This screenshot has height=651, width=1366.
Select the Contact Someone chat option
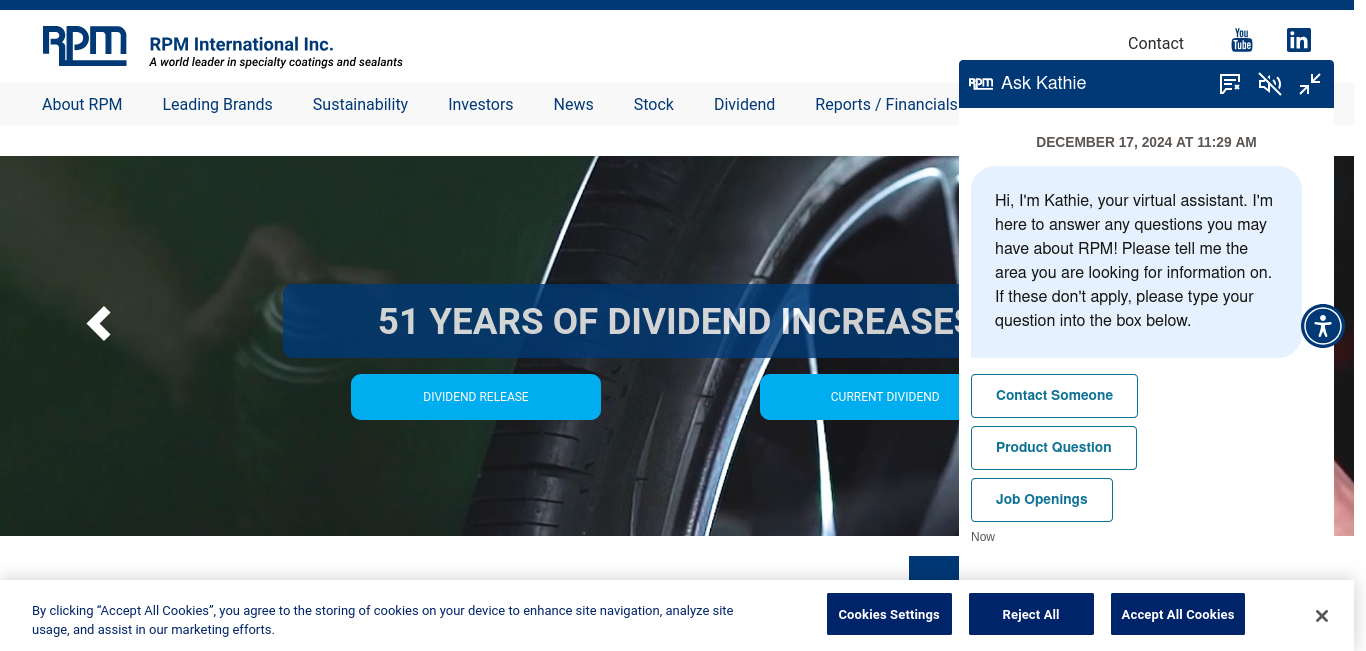tap(1054, 396)
